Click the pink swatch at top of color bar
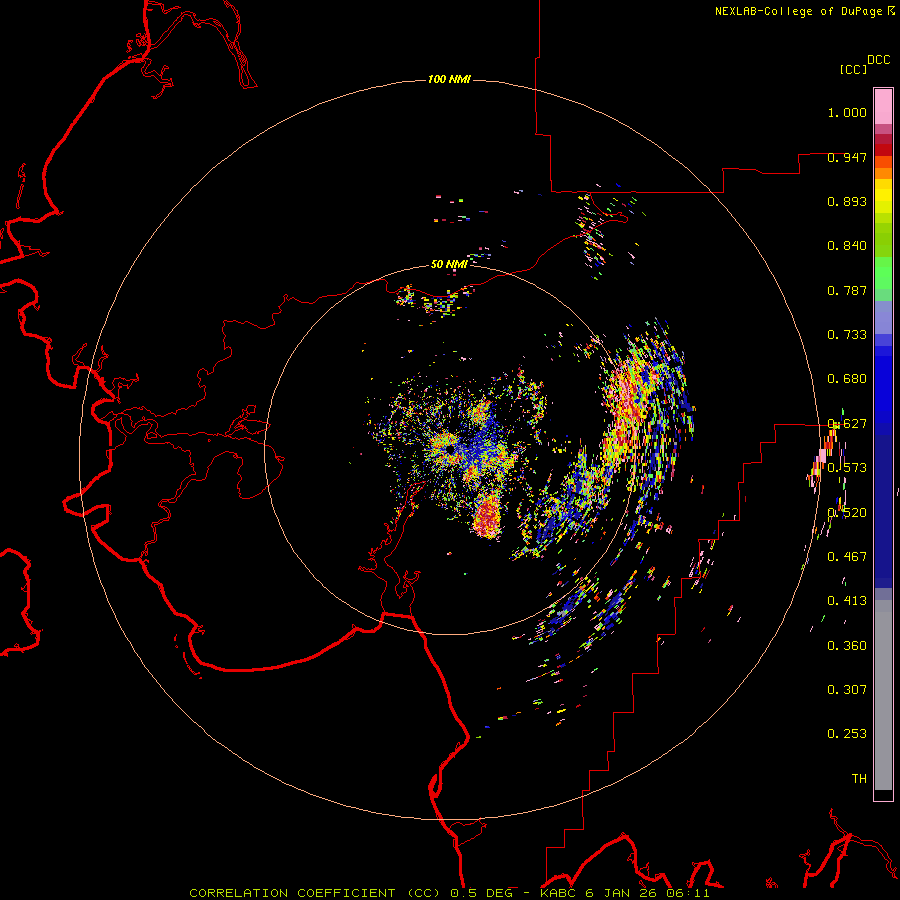This screenshot has height=900, width=900. [x=883, y=107]
